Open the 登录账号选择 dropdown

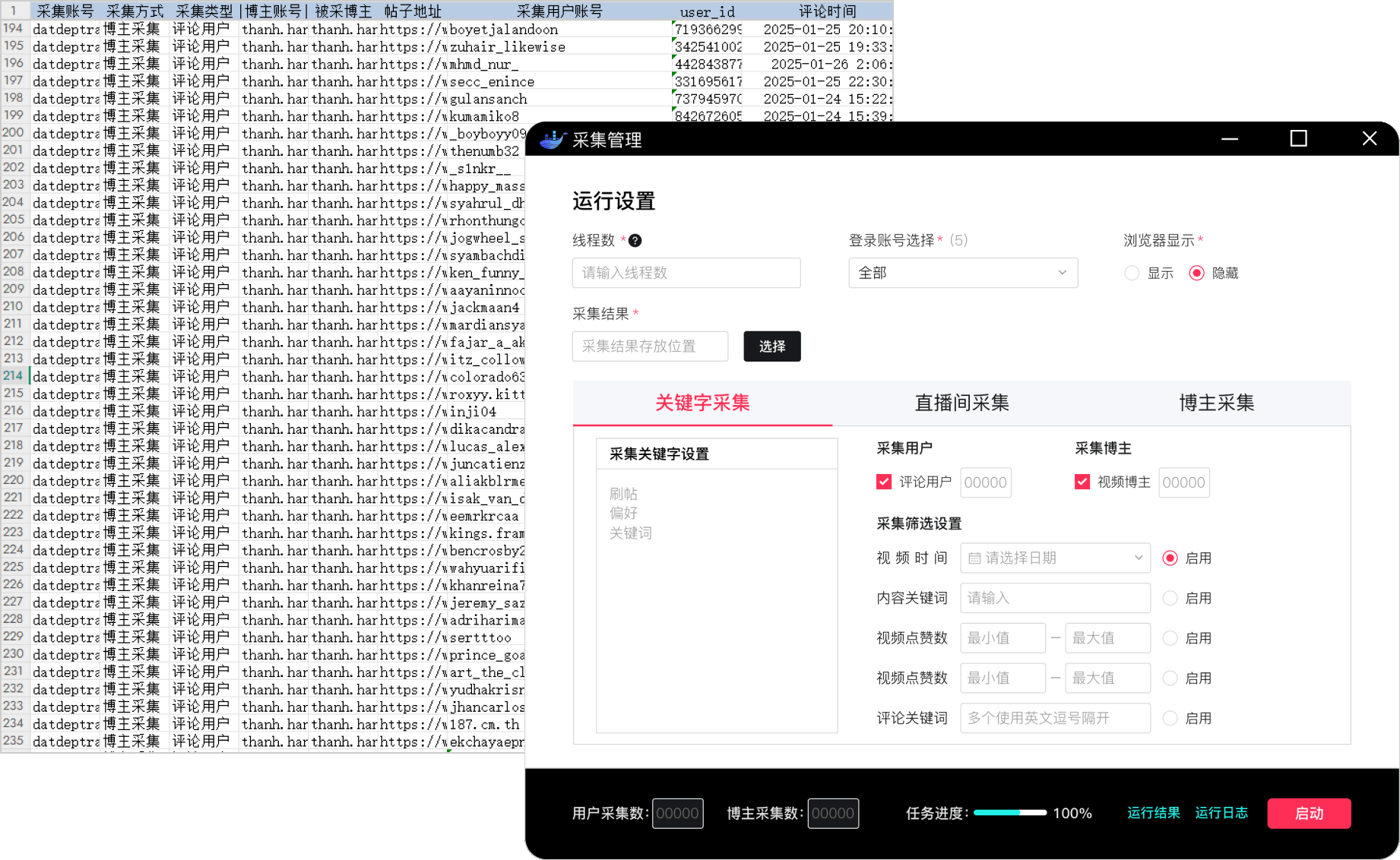coord(962,273)
